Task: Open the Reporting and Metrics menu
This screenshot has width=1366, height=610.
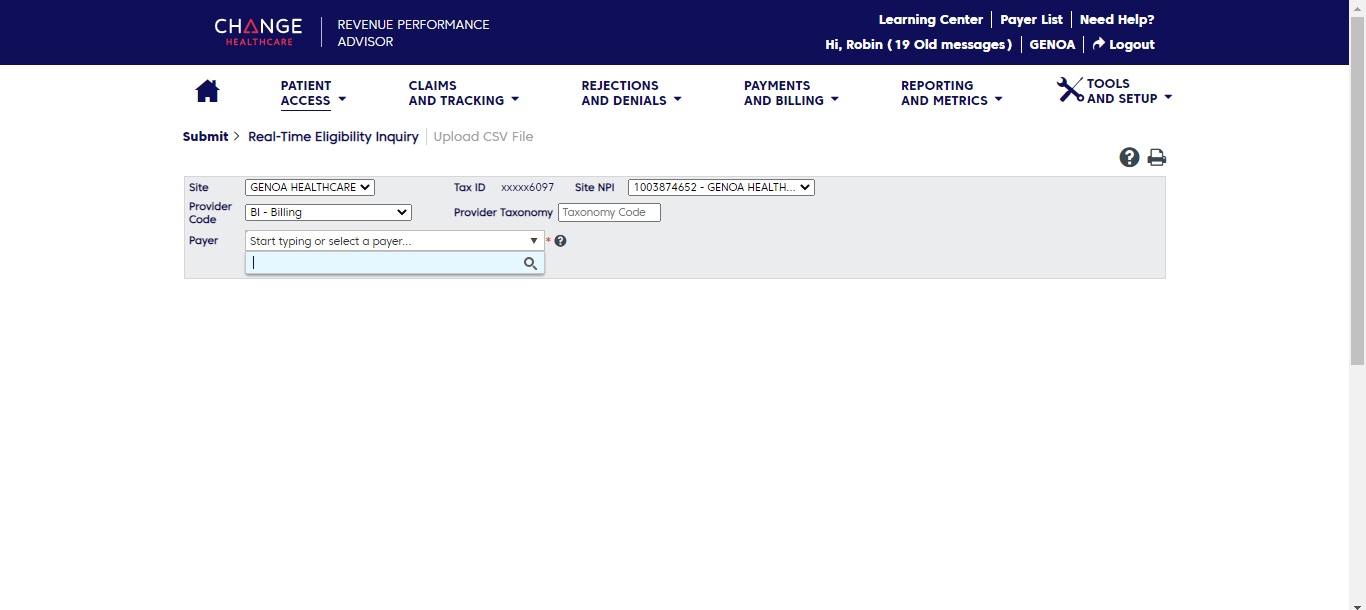Action: [x=950, y=93]
